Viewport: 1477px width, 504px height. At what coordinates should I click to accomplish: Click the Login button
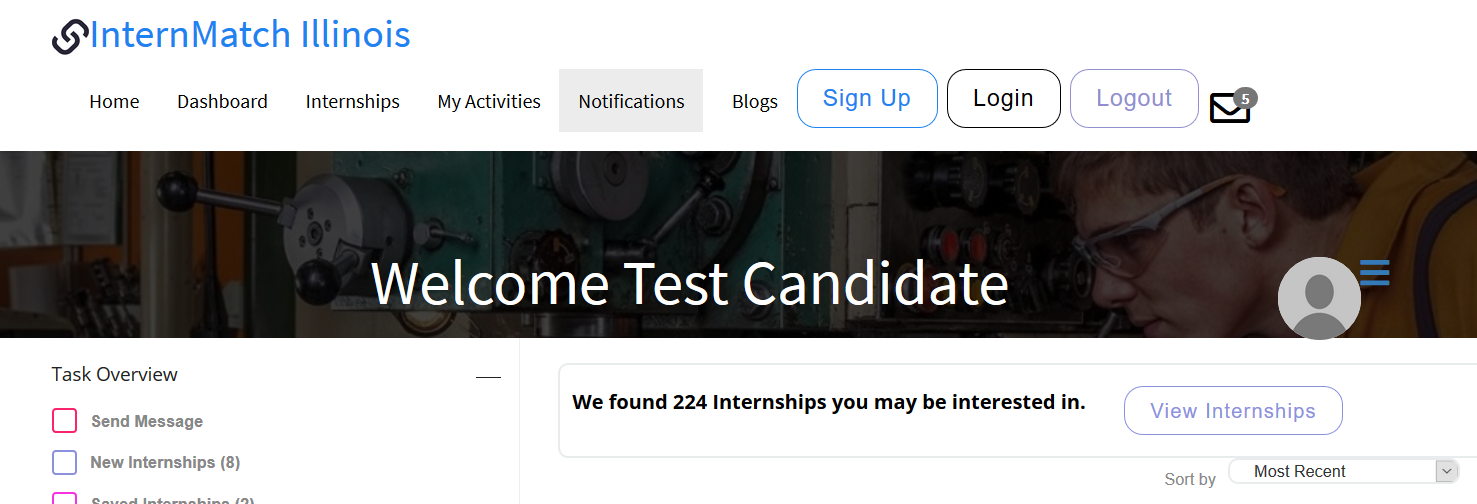1003,98
